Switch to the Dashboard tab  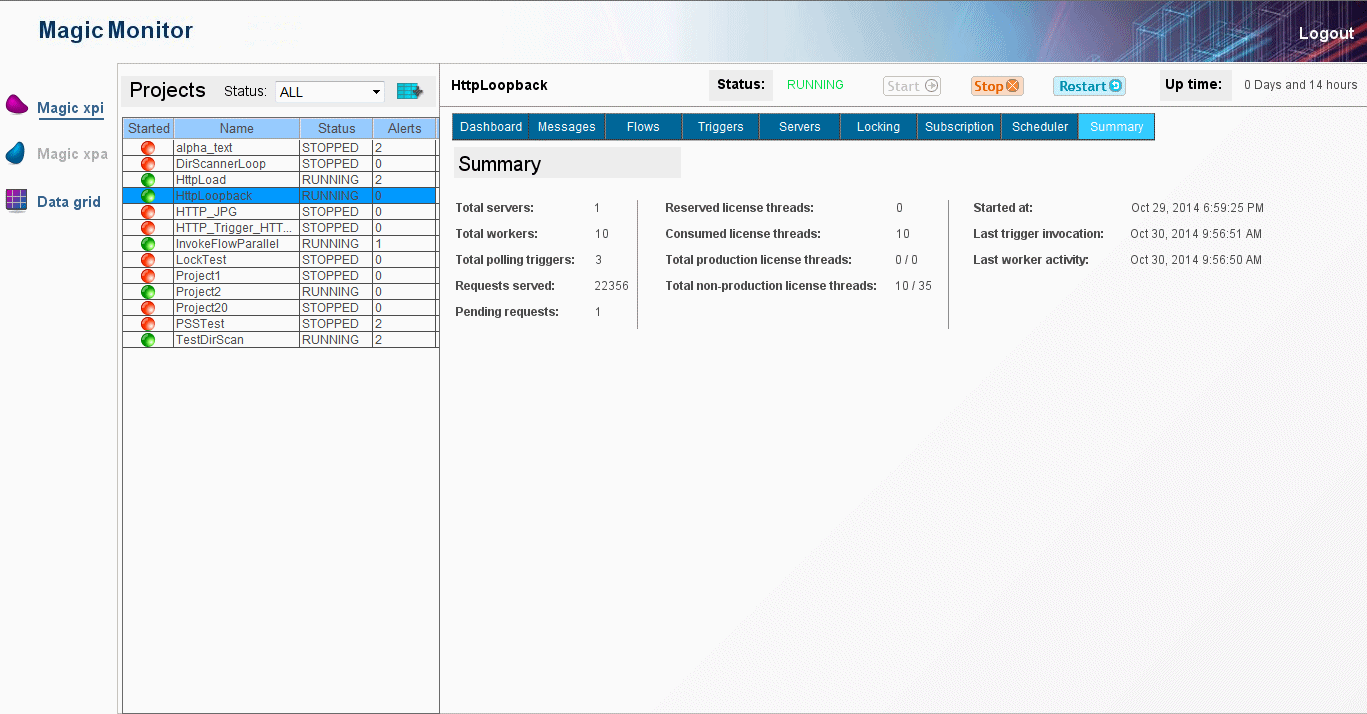491,127
